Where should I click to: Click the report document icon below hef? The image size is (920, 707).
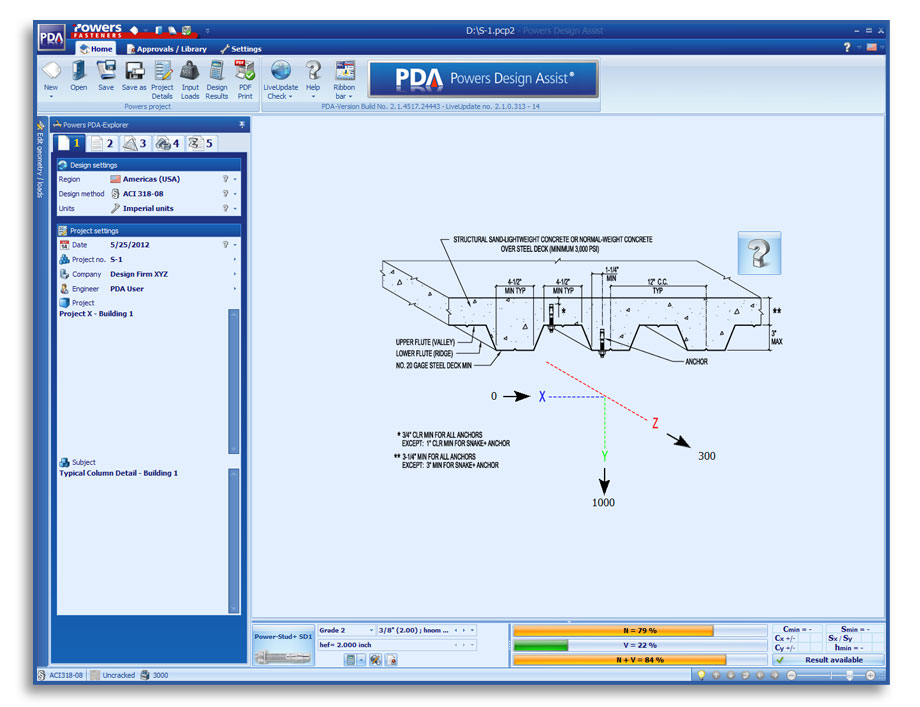tap(391, 660)
